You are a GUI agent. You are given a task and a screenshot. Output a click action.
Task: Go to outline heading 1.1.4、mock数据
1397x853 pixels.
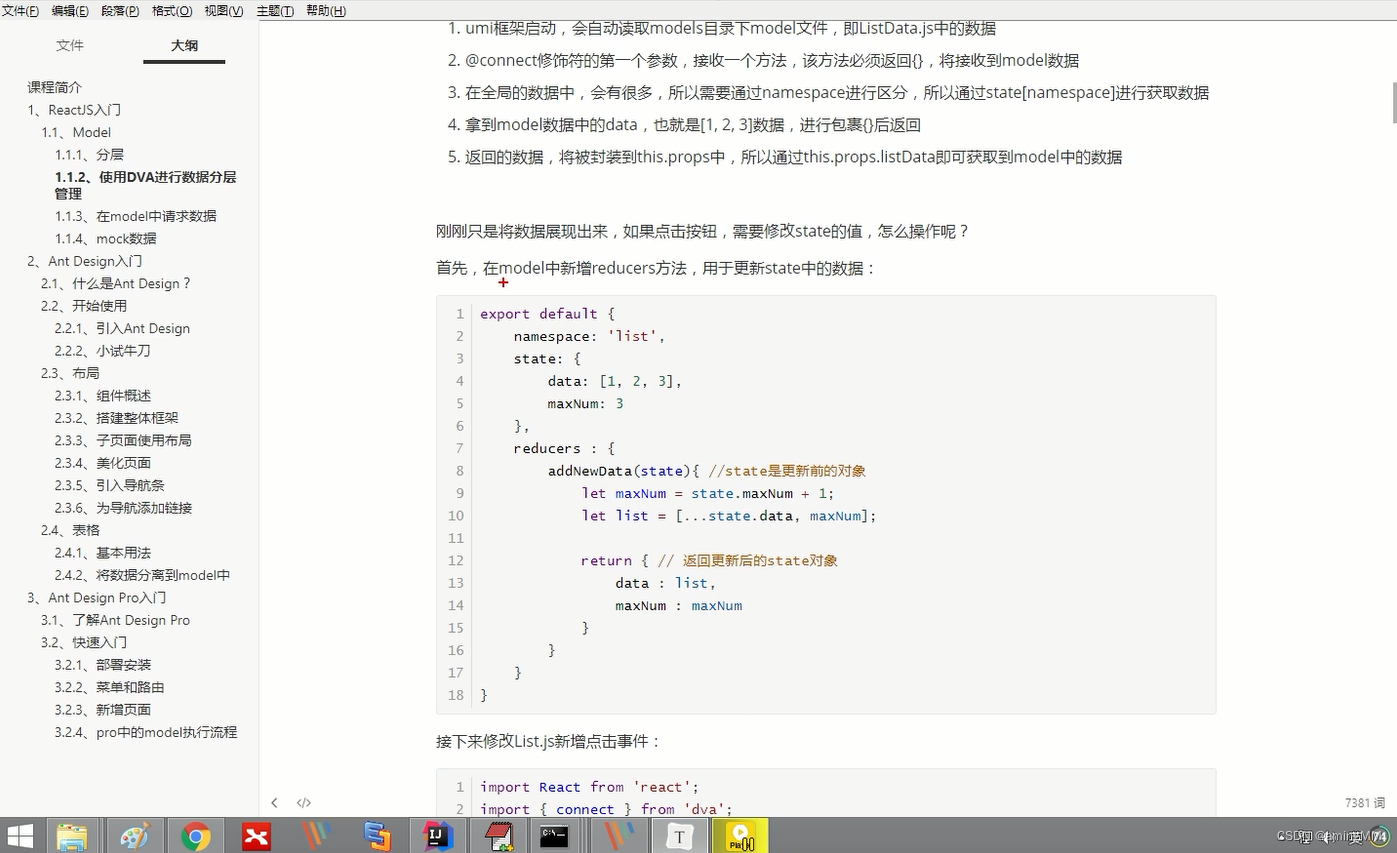[x=106, y=238]
